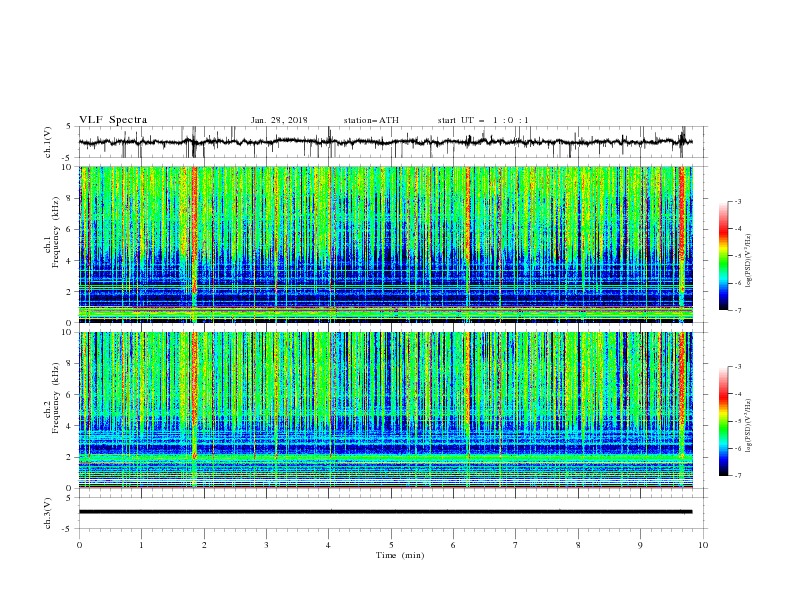Click the ch.1 color bar "log(PSD)(V²/Hz)" label
This screenshot has height=612, width=792.
749,261
